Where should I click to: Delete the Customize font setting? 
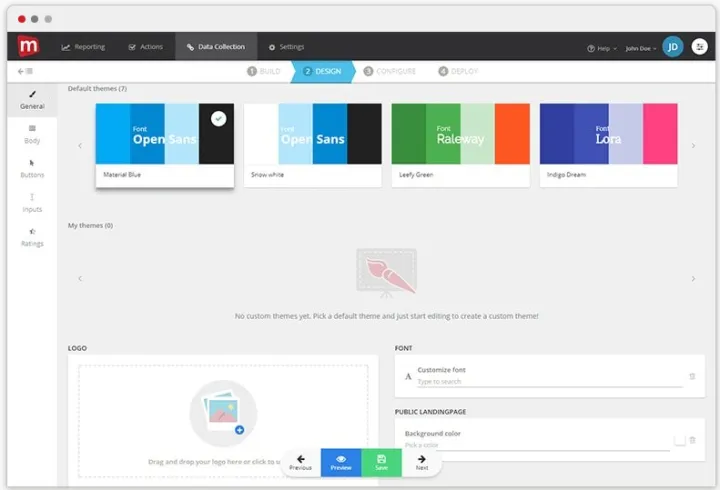[692, 376]
